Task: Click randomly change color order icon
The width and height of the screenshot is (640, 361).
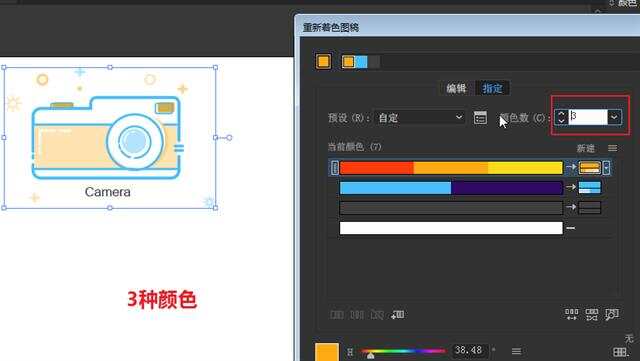Action: click(571, 314)
